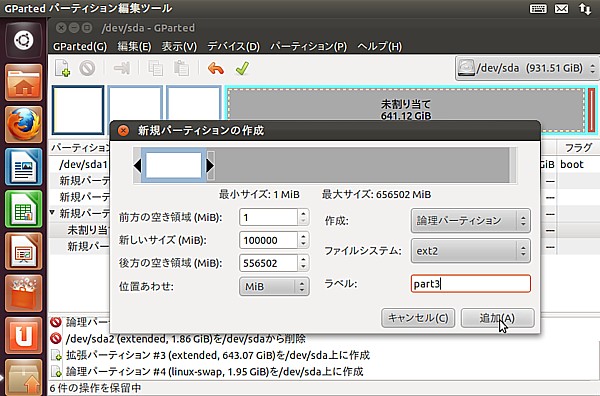Click the delete partition toolbar icon
600x396 pixels.
[x=87, y=68]
